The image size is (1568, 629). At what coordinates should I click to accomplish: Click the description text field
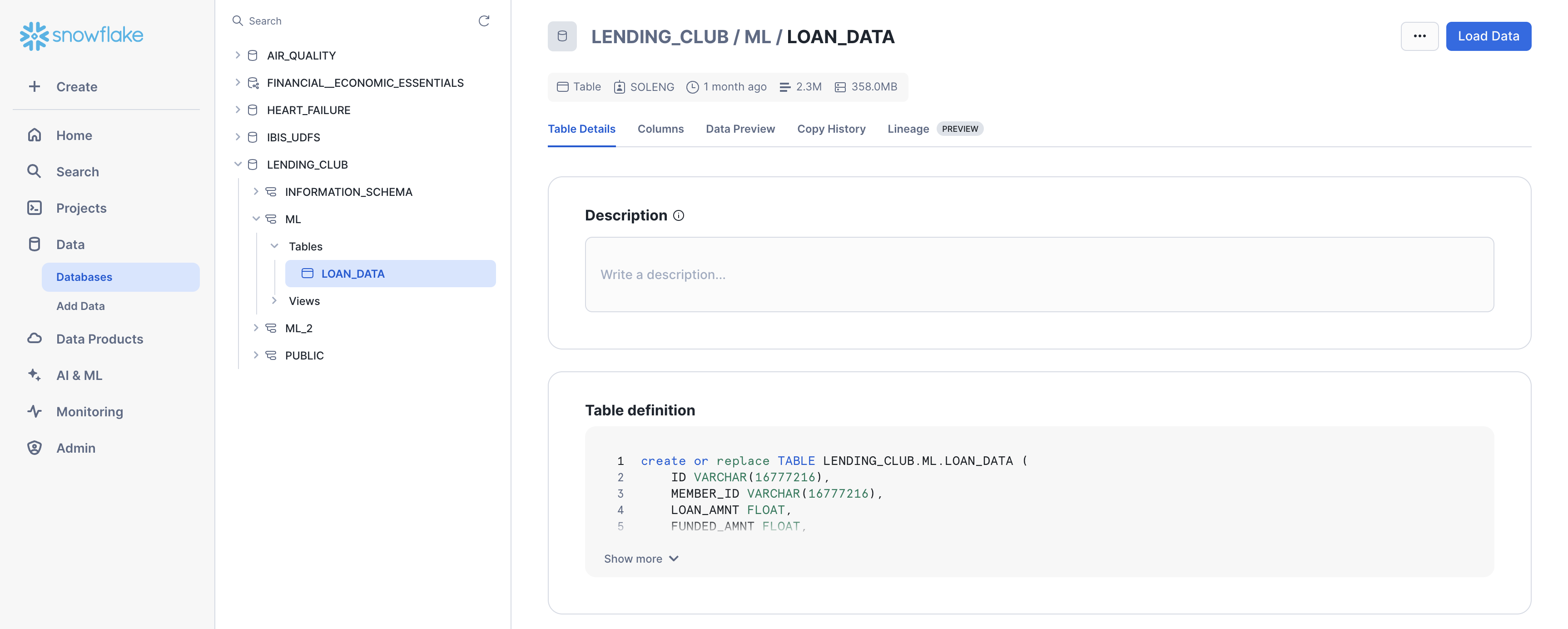1038,274
